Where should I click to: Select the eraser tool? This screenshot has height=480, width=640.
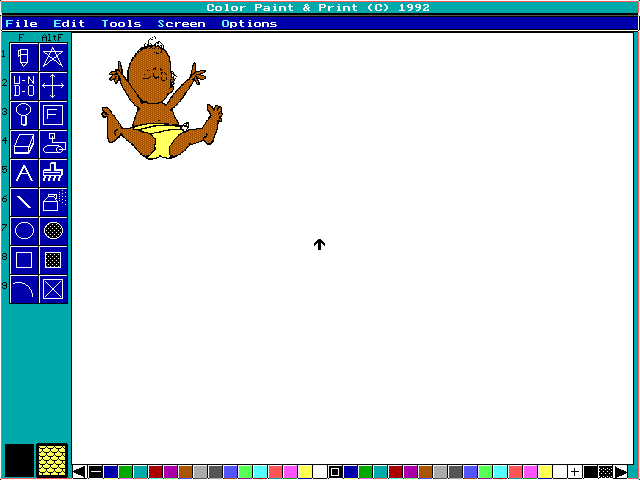[x=24, y=144]
